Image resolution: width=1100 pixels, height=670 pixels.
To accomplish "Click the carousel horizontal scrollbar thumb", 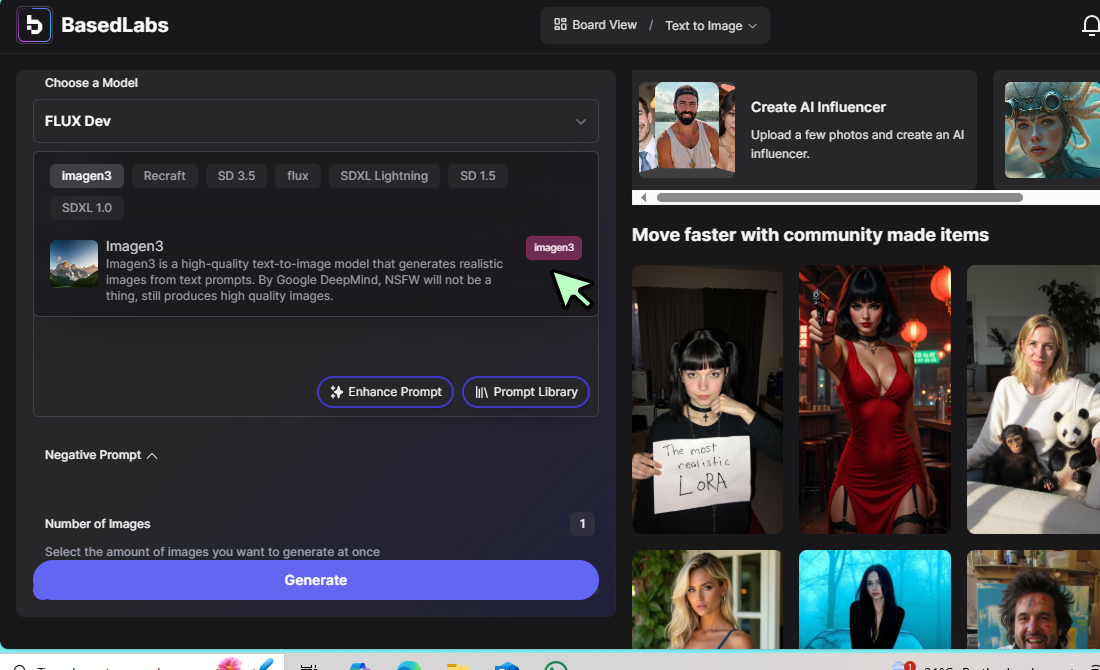I will [x=839, y=198].
